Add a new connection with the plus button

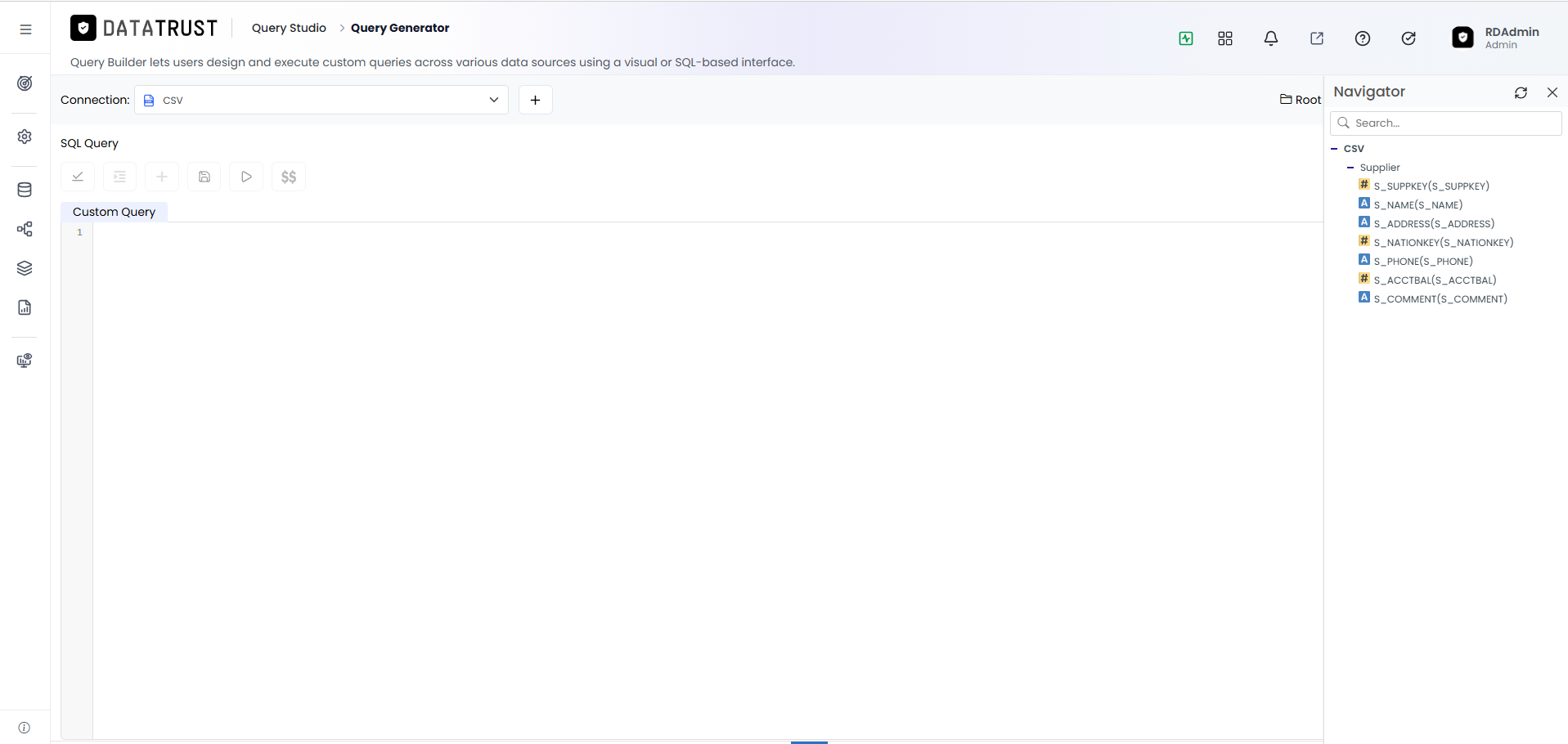536,100
